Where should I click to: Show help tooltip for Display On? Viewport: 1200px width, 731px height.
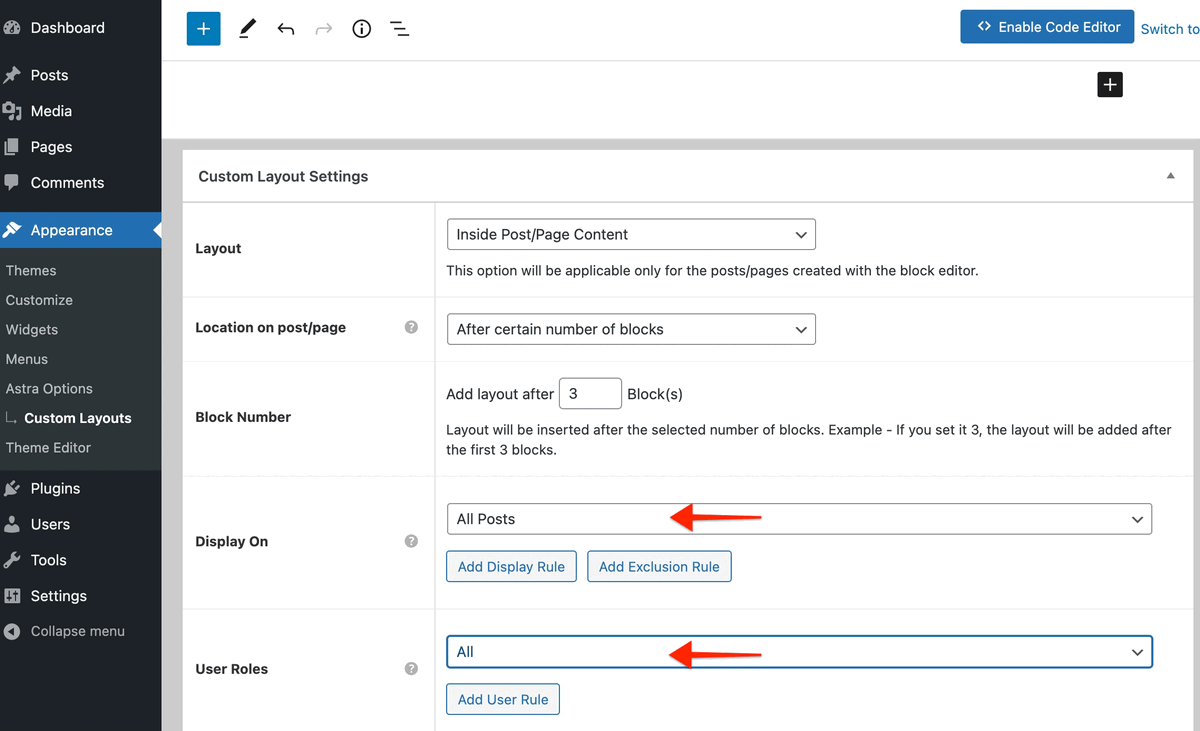pos(411,541)
